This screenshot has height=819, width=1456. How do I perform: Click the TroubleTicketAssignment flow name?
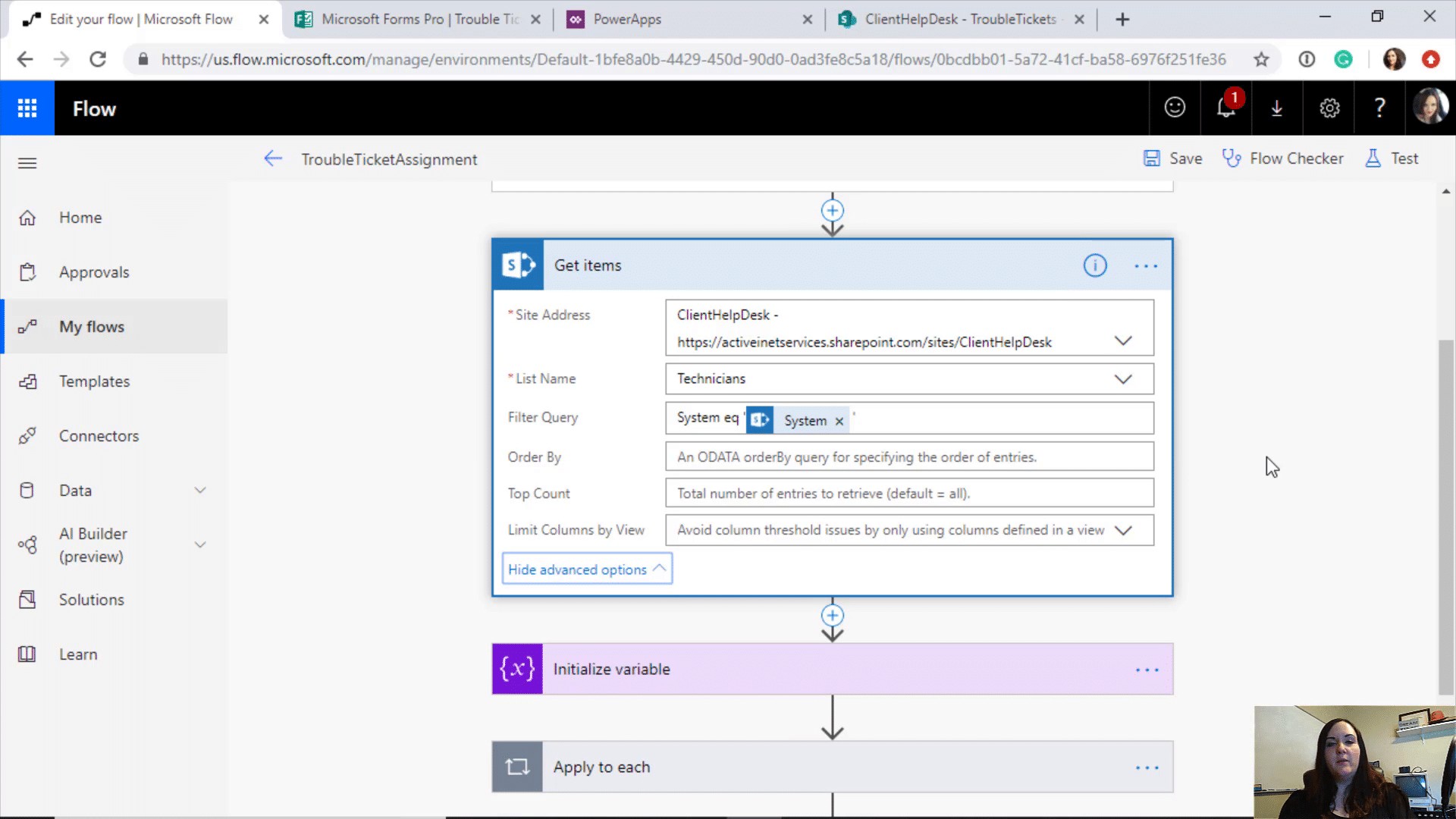[x=389, y=159]
